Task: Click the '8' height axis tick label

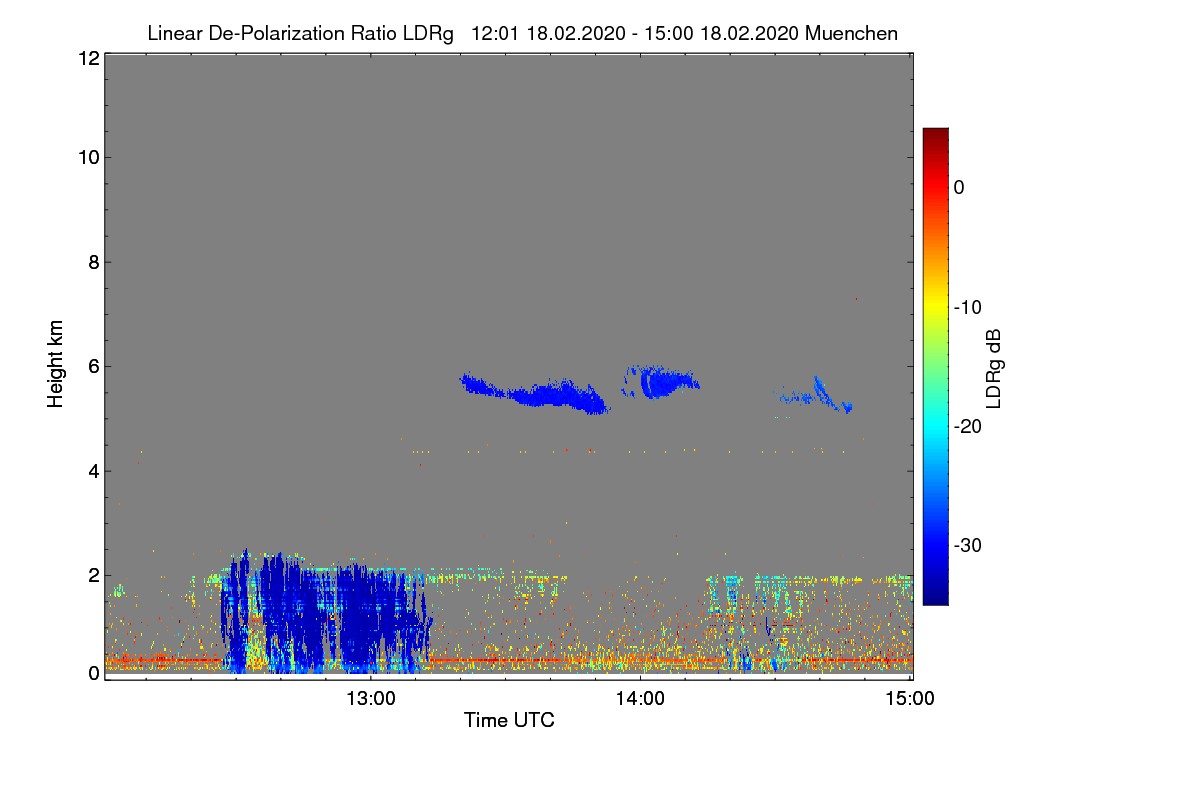Action: tap(92, 262)
